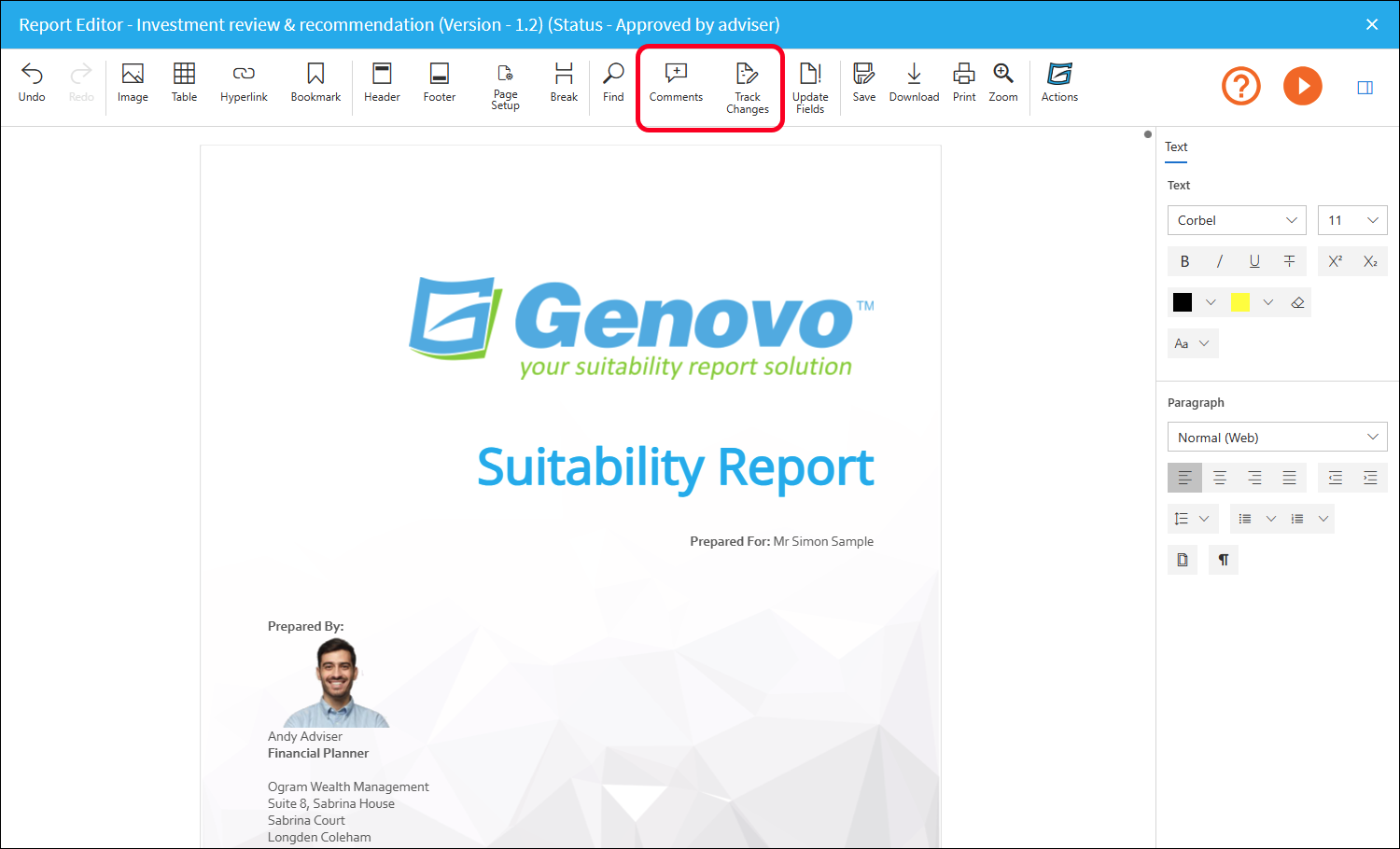Viewport: 1400px width, 849px height.
Task: Open the Corbel font dropdown
Action: tap(1237, 220)
